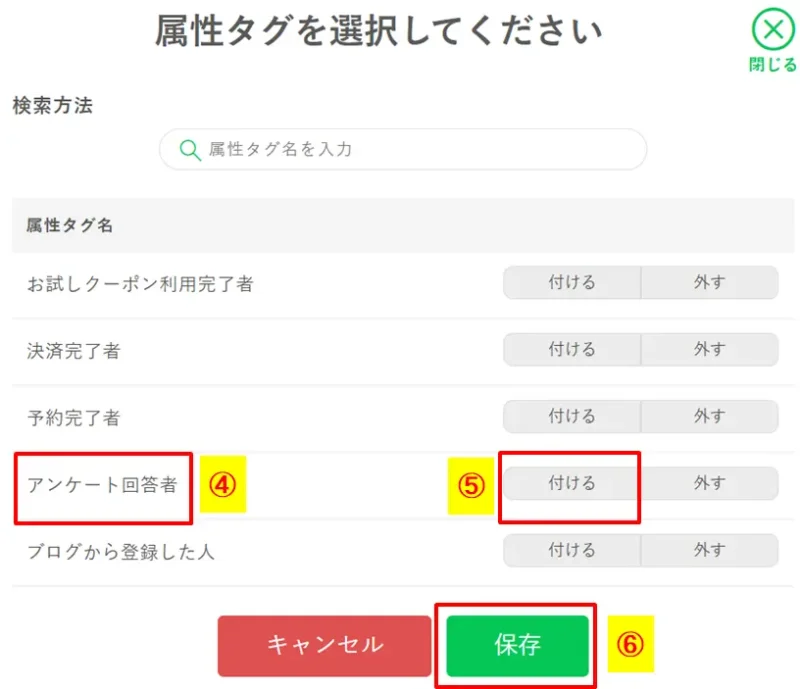This screenshot has height=689, width=800.
Task: Enable 付ける for 予約完了者 tag
Action: pyautogui.click(x=570, y=416)
